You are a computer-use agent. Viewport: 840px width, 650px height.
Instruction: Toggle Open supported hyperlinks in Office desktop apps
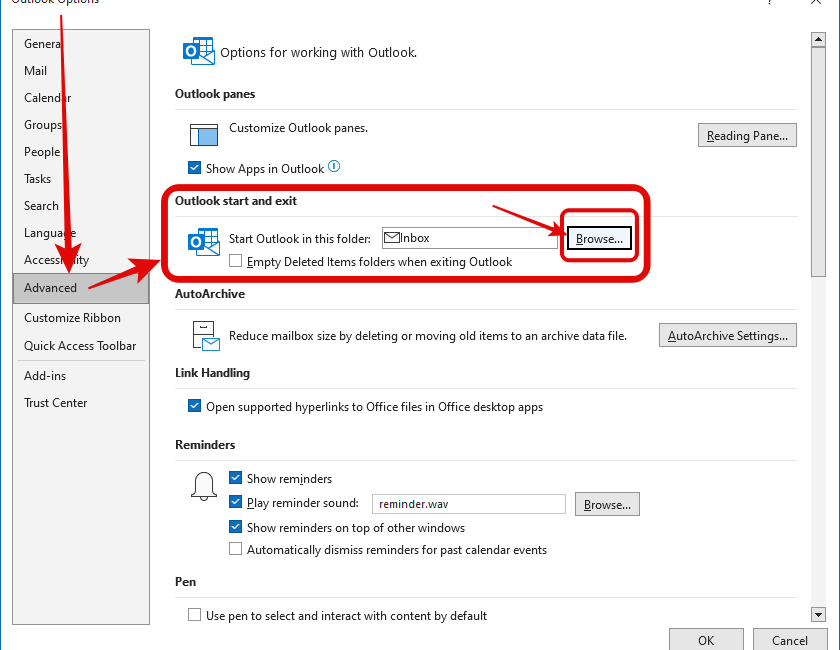point(194,406)
